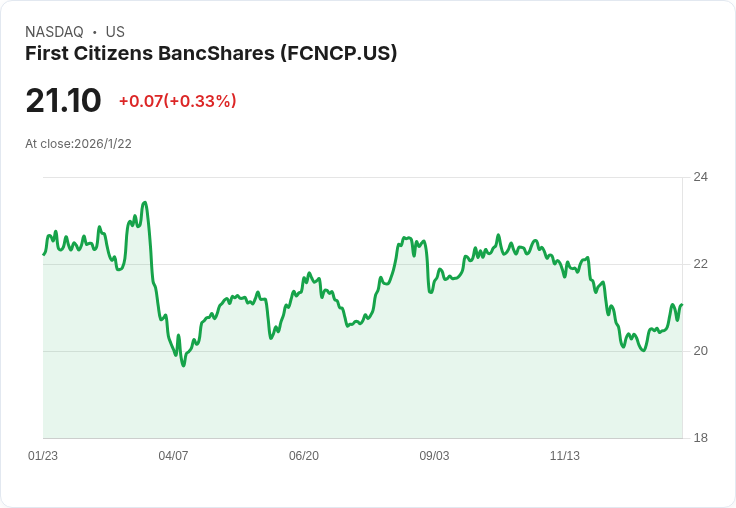Click the FCNCP.US ticker symbol

point(336,54)
